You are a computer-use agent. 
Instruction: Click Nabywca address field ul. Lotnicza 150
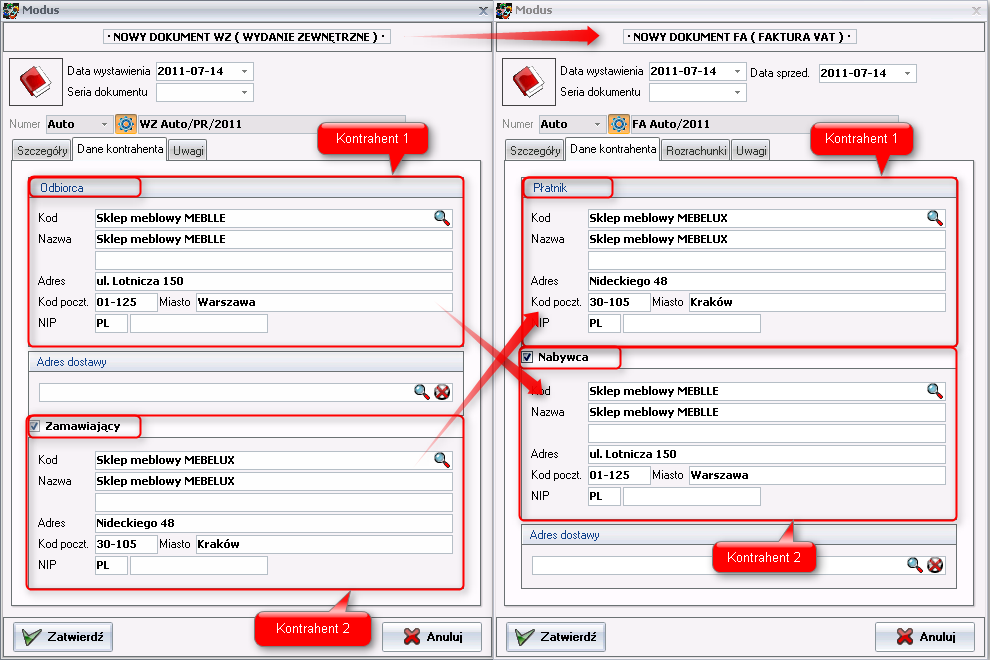click(766, 454)
